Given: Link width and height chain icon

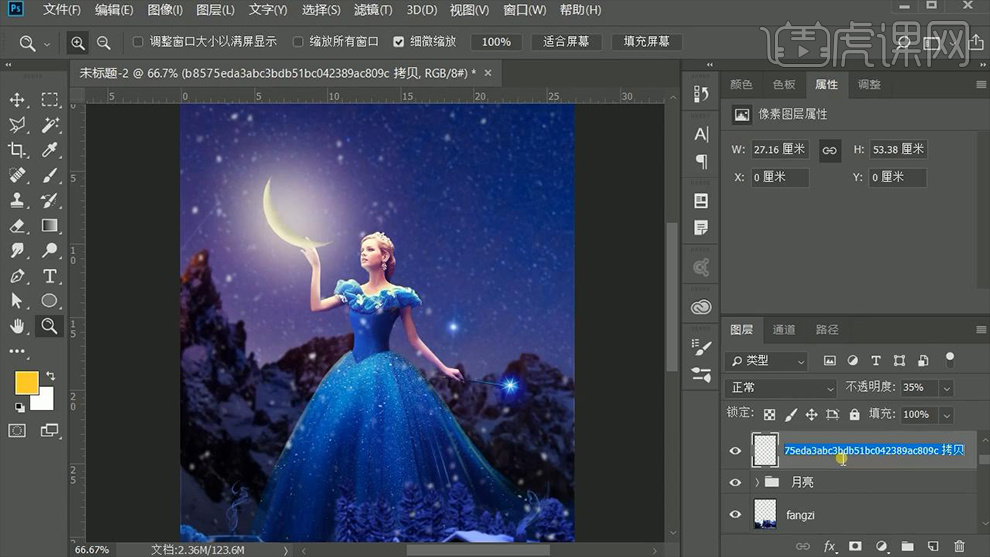Looking at the screenshot, I should pos(829,150).
